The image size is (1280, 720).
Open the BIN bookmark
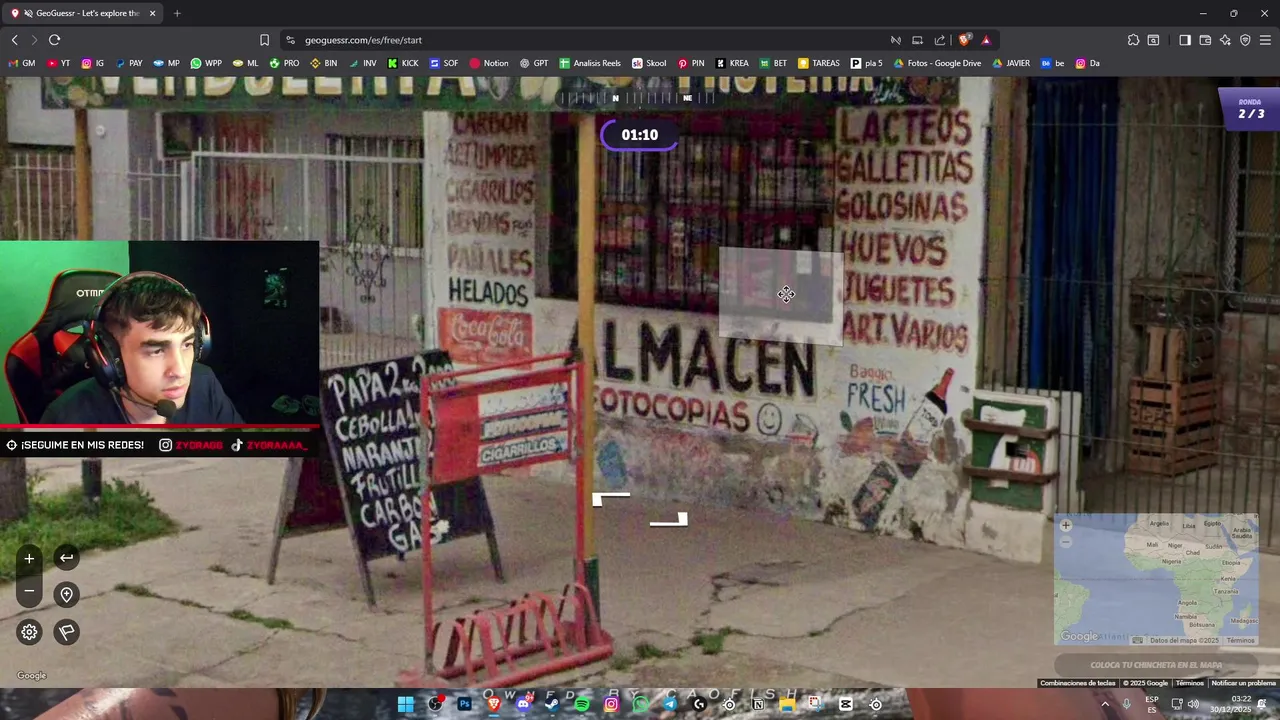pos(323,63)
